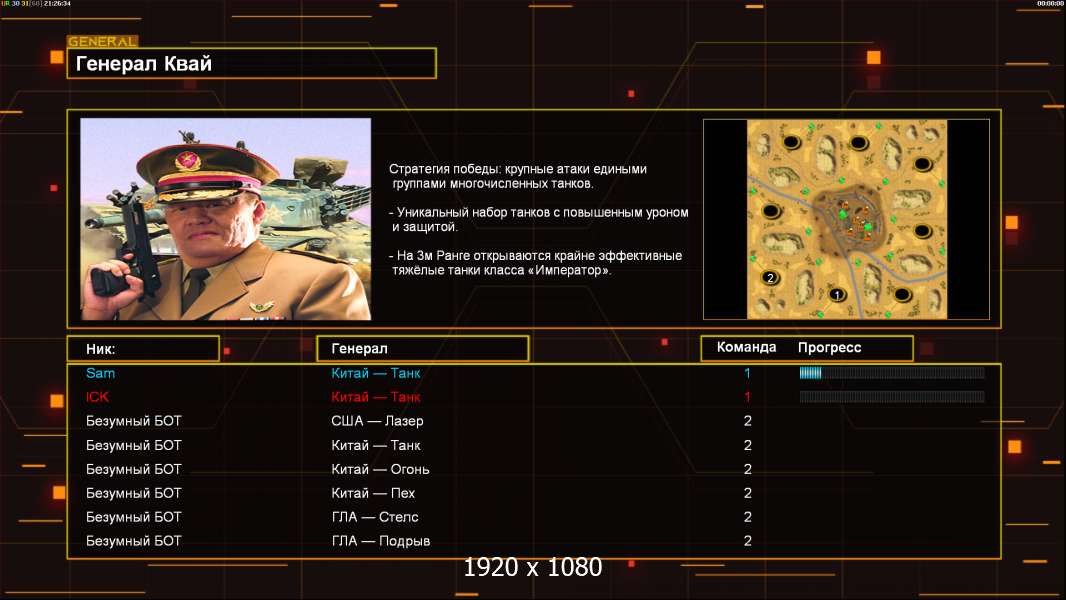Screen dimensions: 1066x600
Task: Click the red player name 'ICK'
Action: point(97,397)
